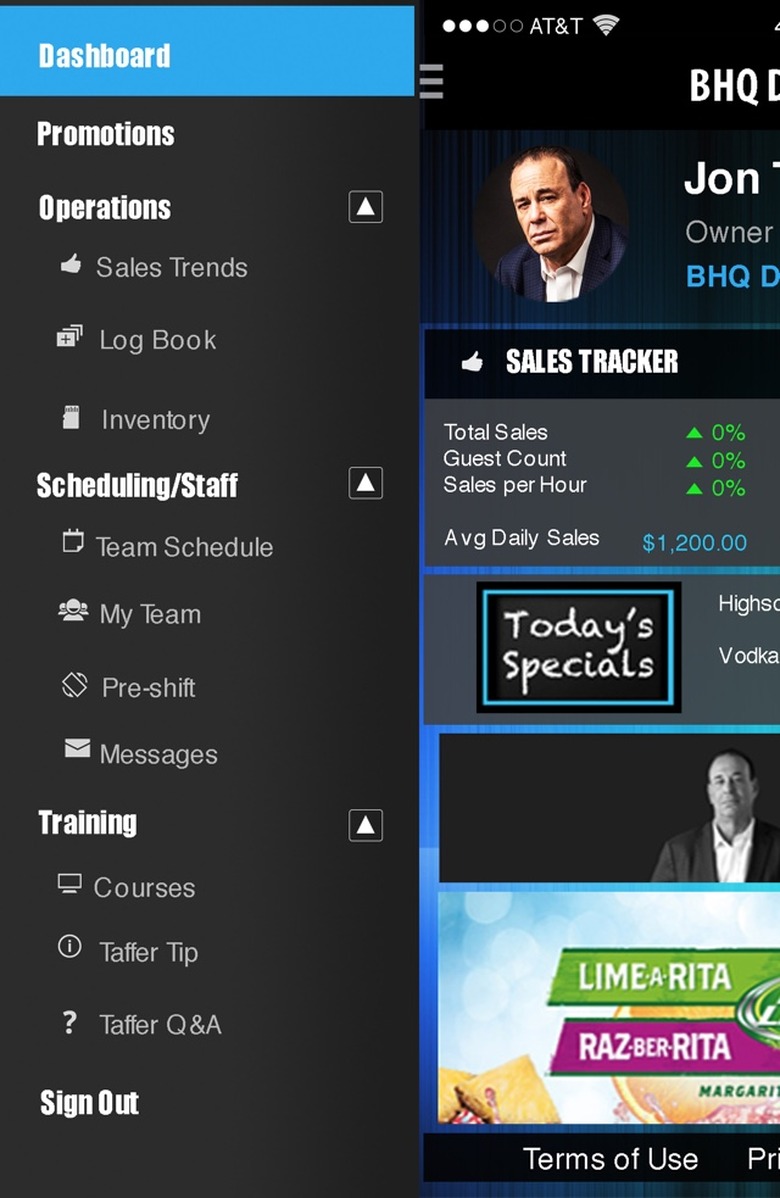The height and width of the screenshot is (1198, 780).
Task: Select the Dashboard menu item
Action: pos(207,52)
